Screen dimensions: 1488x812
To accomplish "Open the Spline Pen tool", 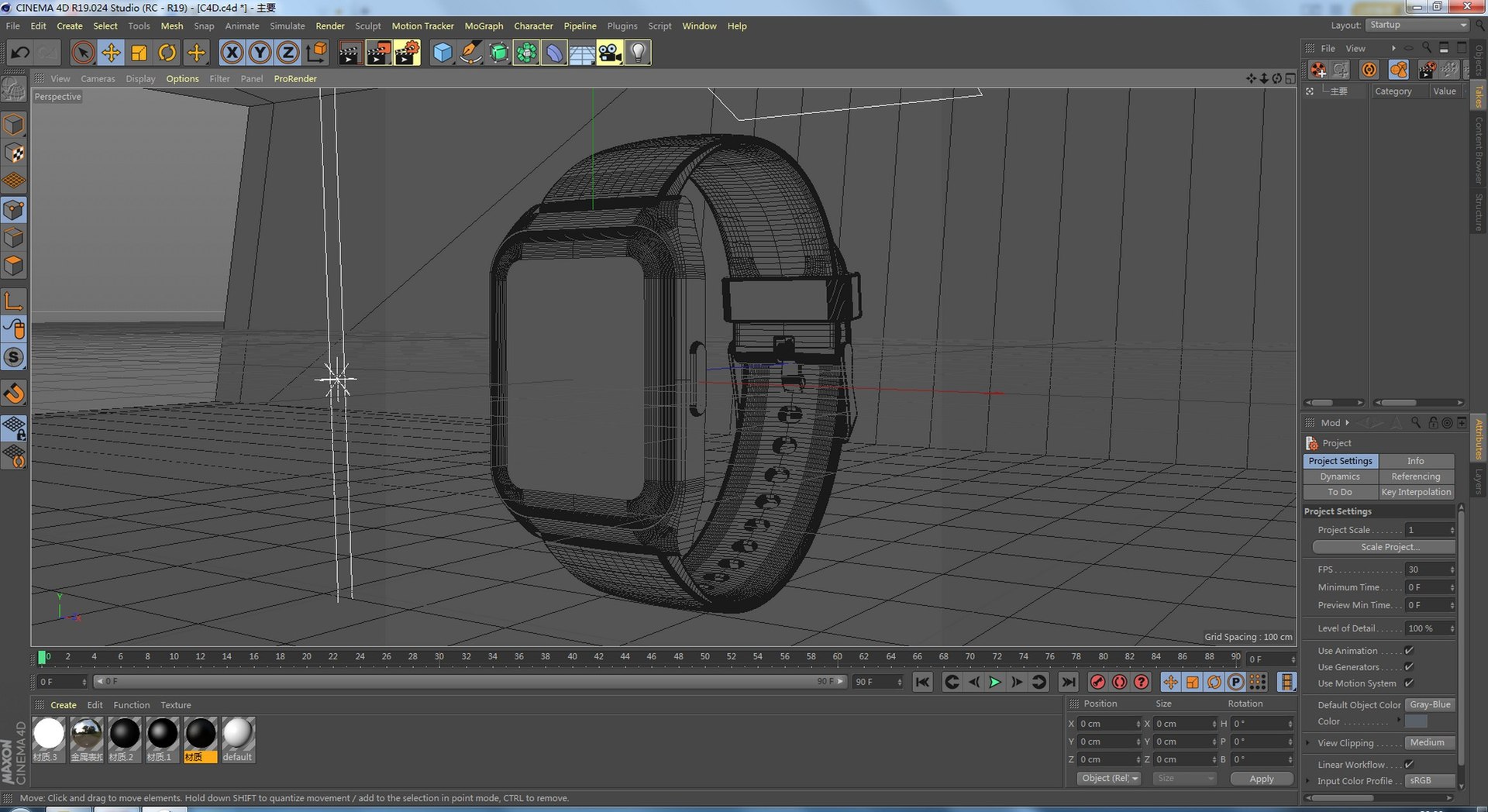I will (x=470, y=53).
